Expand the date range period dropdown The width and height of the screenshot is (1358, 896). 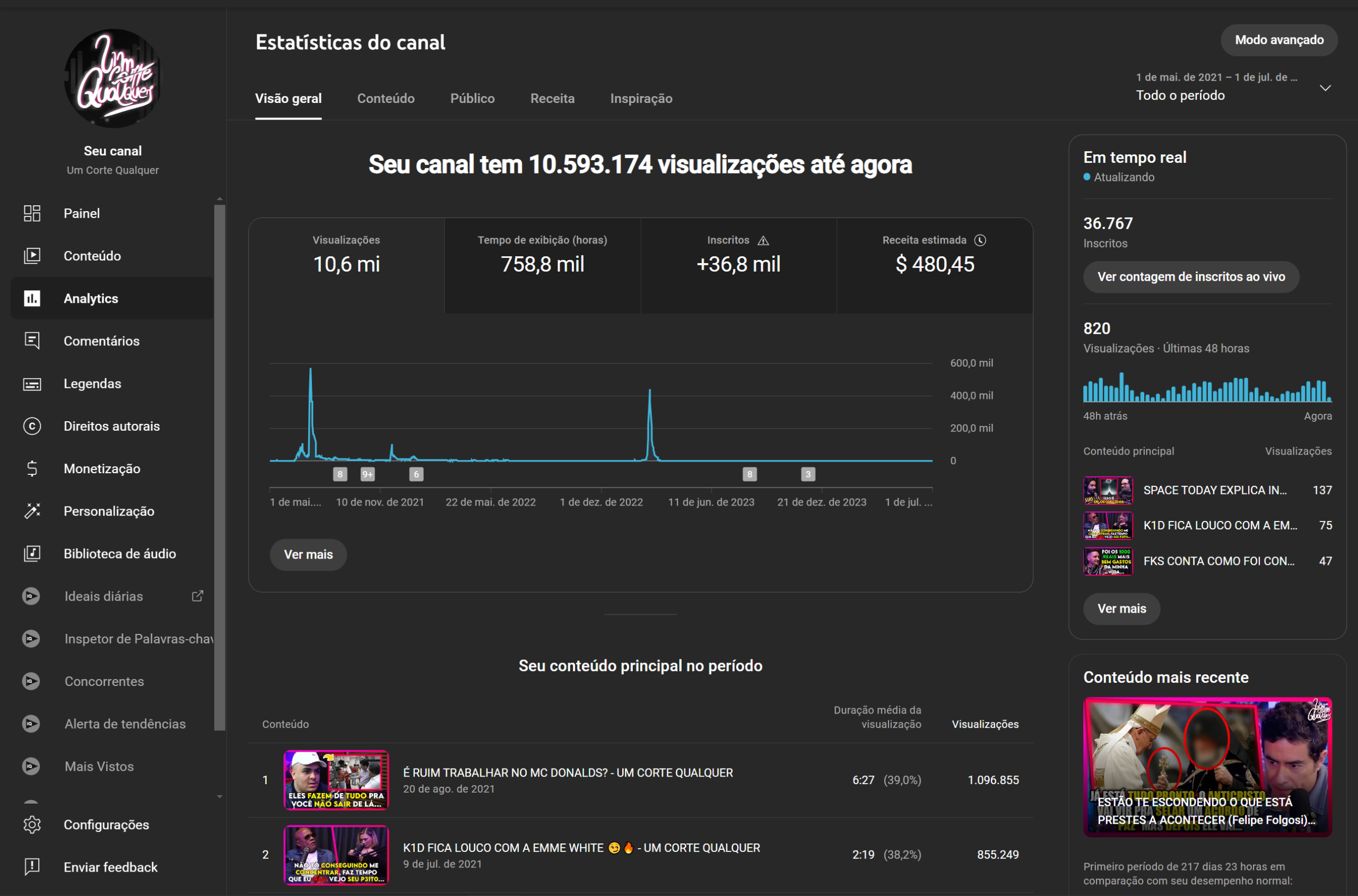coord(1325,88)
